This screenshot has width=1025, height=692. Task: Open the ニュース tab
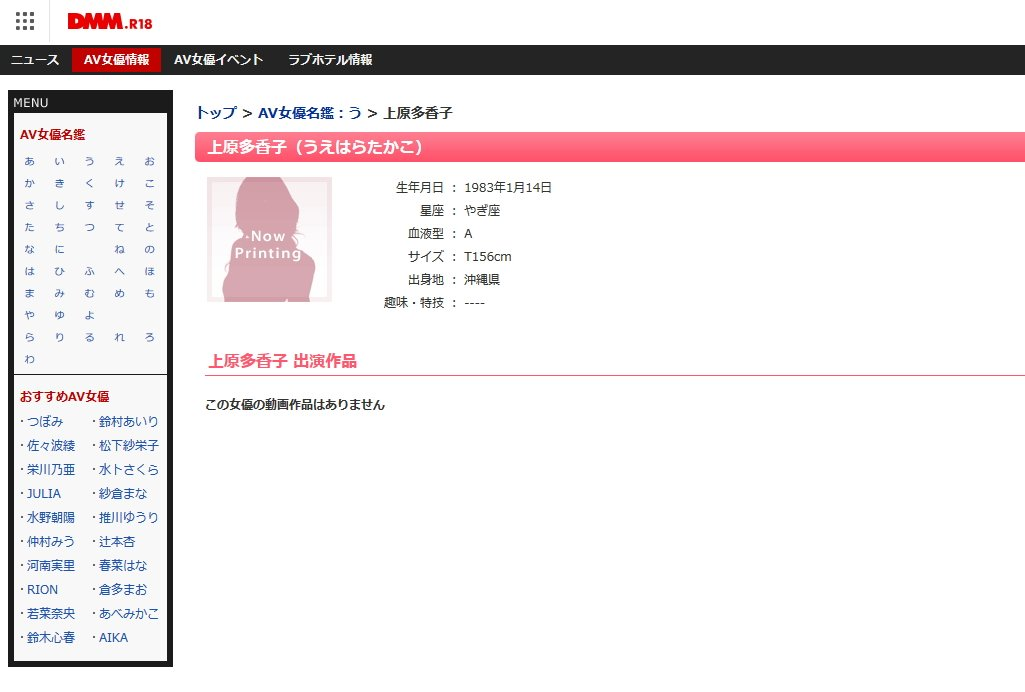pos(35,60)
